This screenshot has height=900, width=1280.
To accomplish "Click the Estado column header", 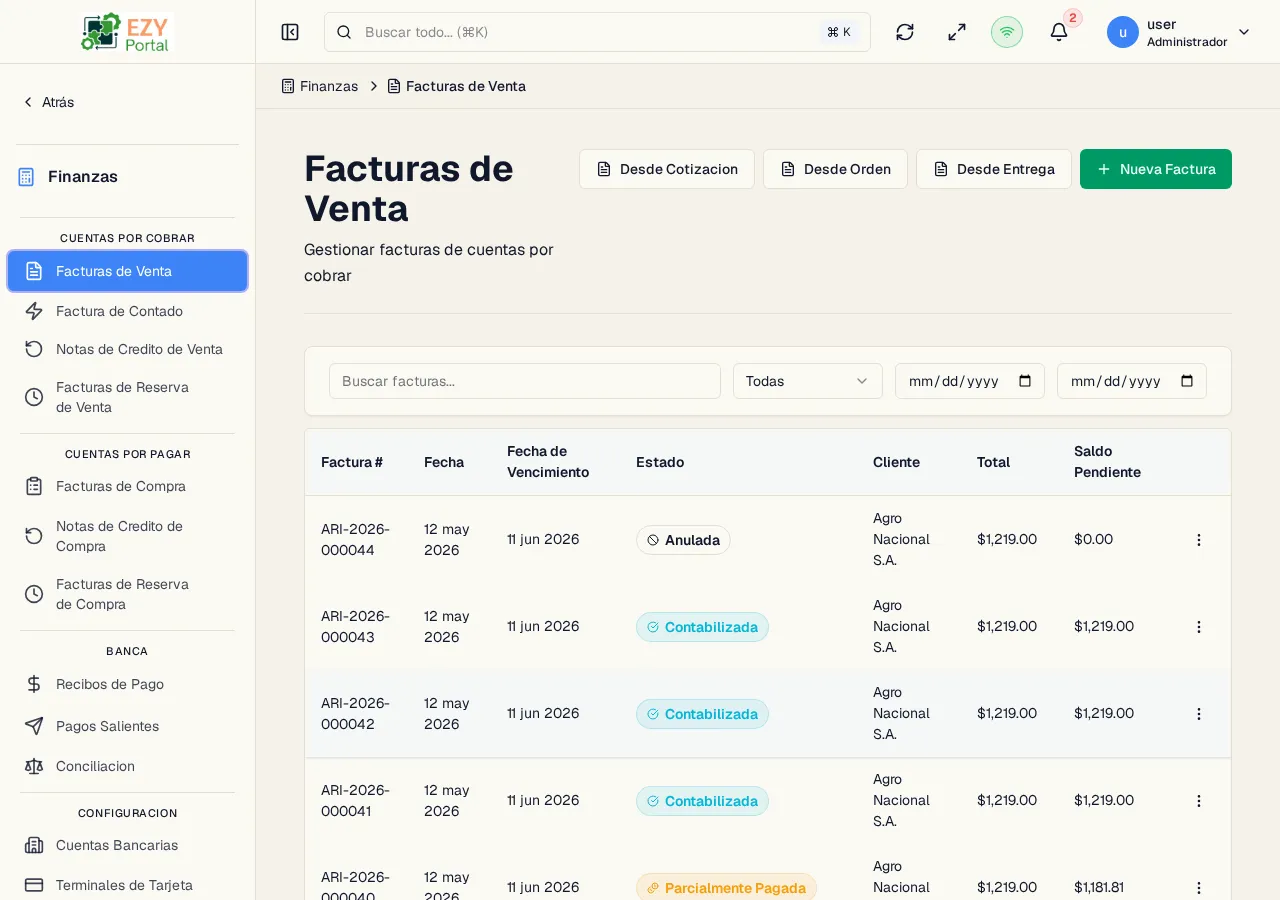I will 660,462.
